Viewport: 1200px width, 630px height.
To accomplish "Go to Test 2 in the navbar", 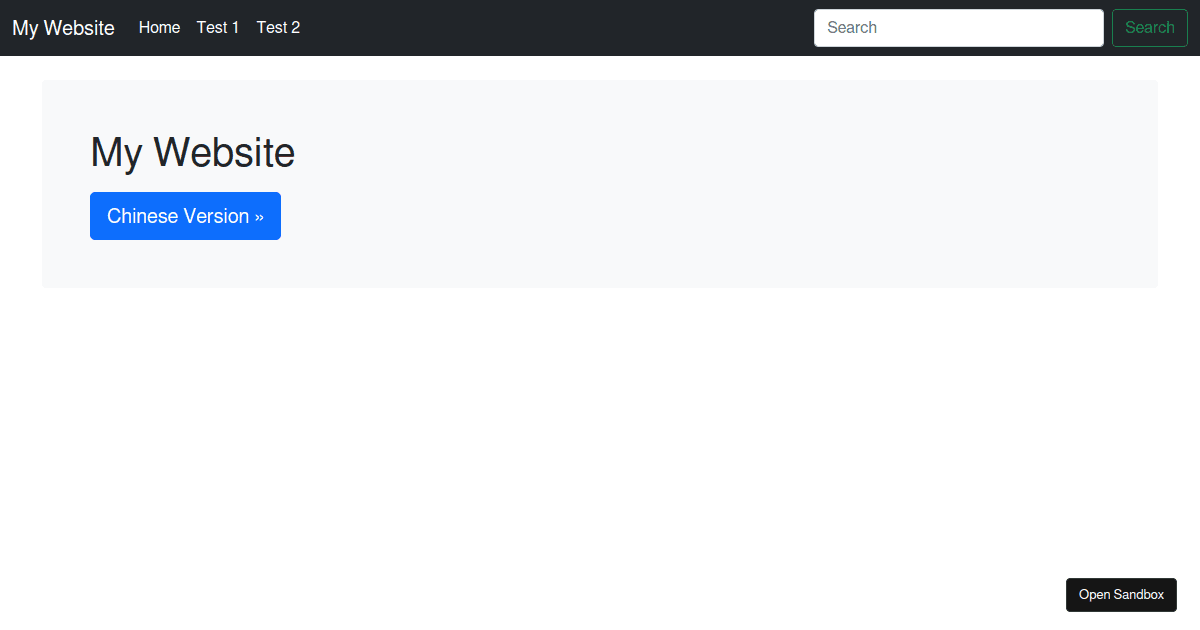I will point(278,27).
